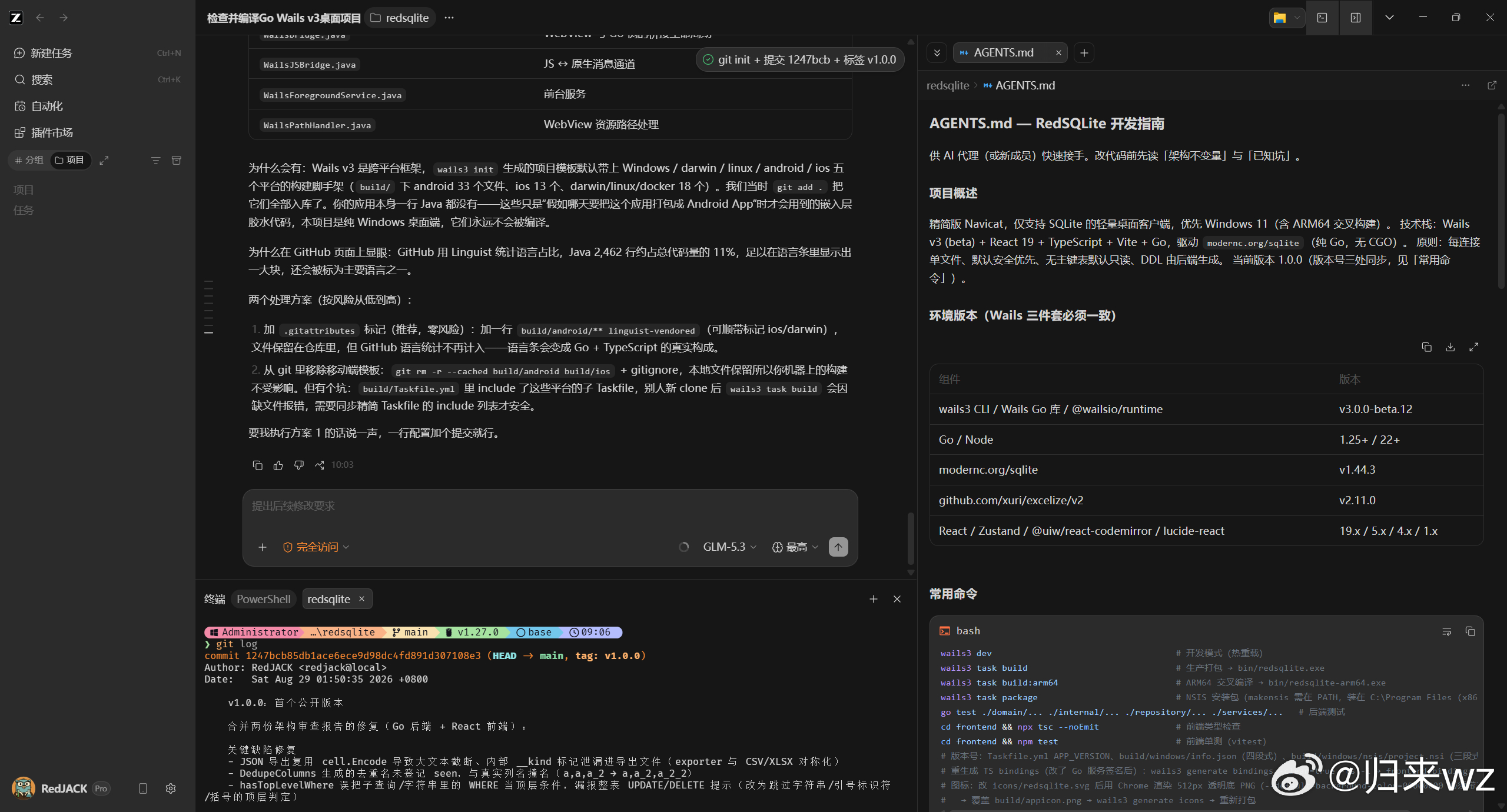Open the 最高 reasoning level dropdown
This screenshot has height=812, width=1507.
coord(795,547)
